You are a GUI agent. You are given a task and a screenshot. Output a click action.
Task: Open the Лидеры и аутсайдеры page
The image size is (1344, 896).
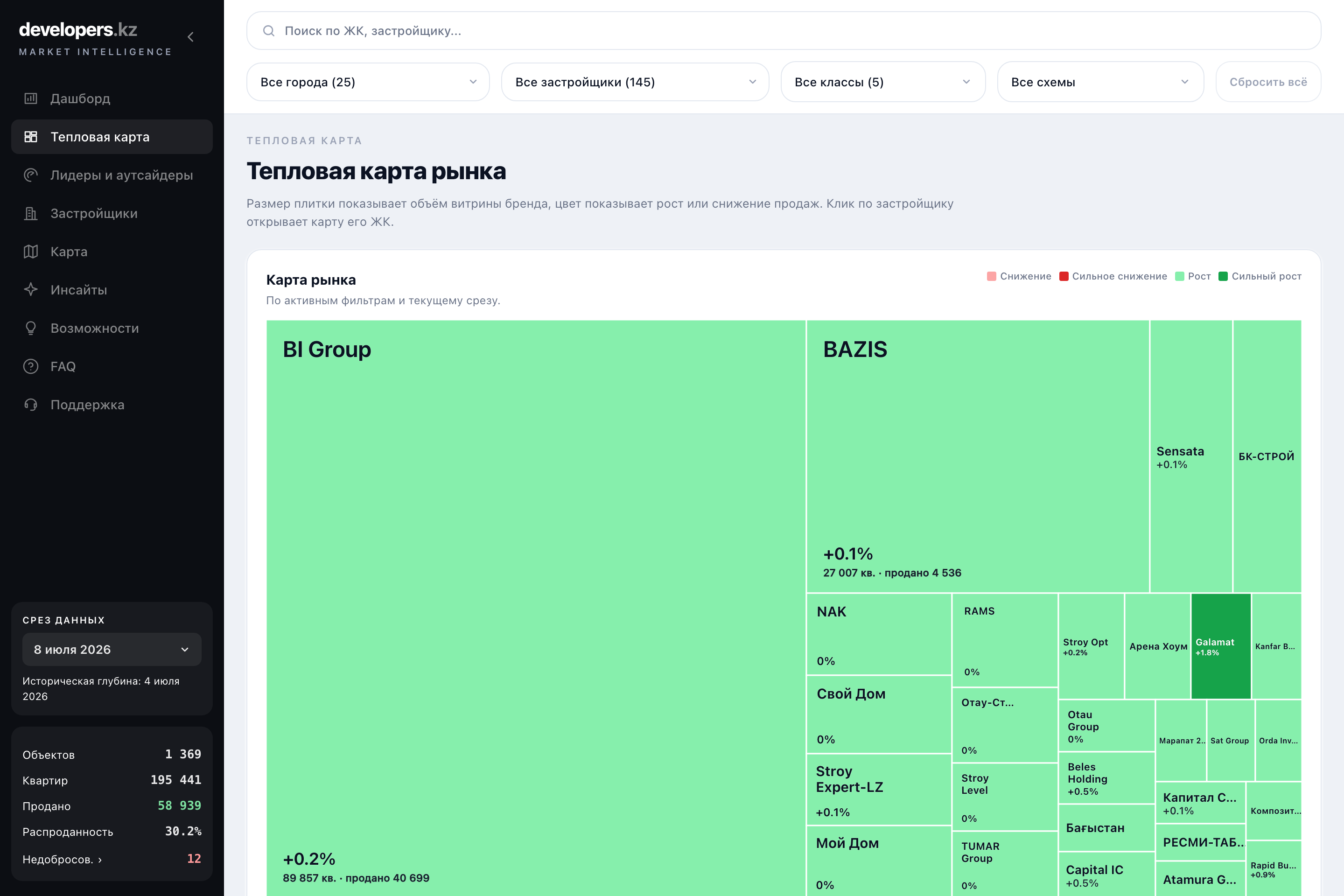click(x=112, y=175)
